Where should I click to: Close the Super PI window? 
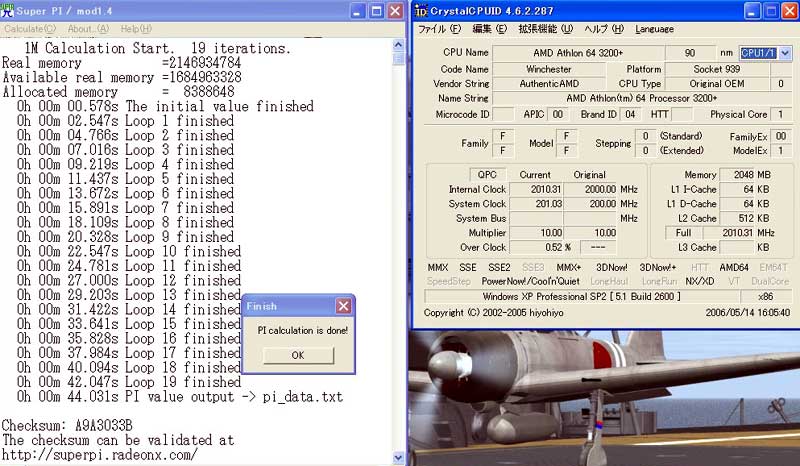pyautogui.click(x=395, y=11)
